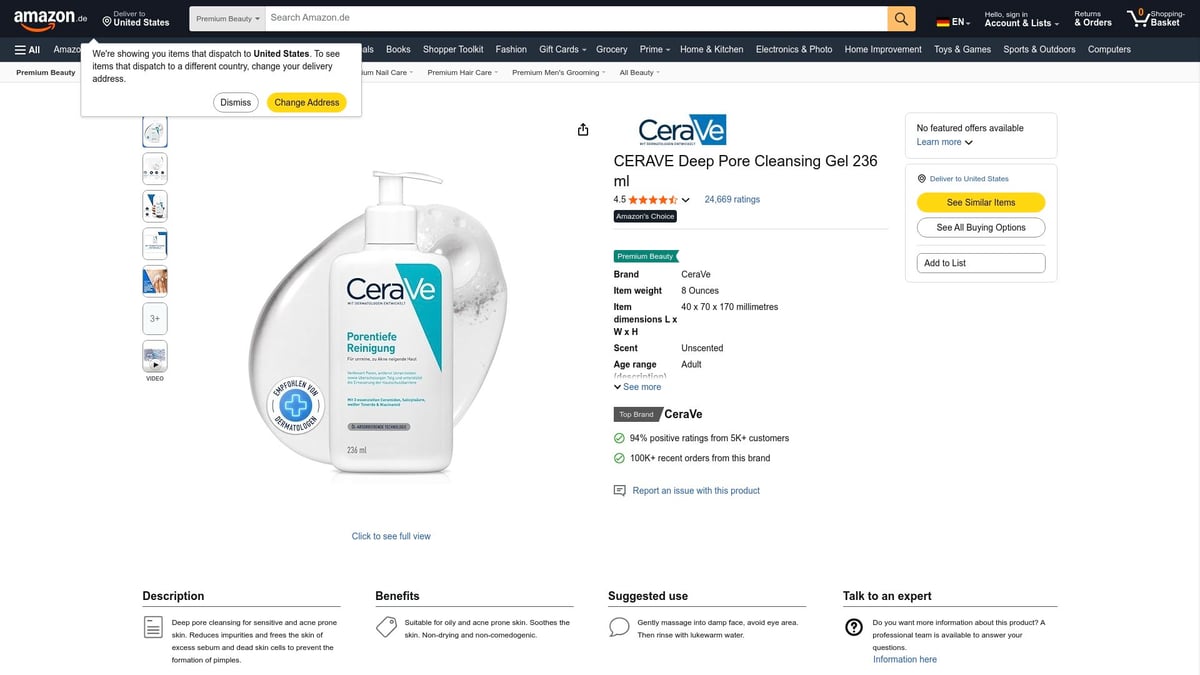Open the Premium Beauty search category dropdown

226,17
